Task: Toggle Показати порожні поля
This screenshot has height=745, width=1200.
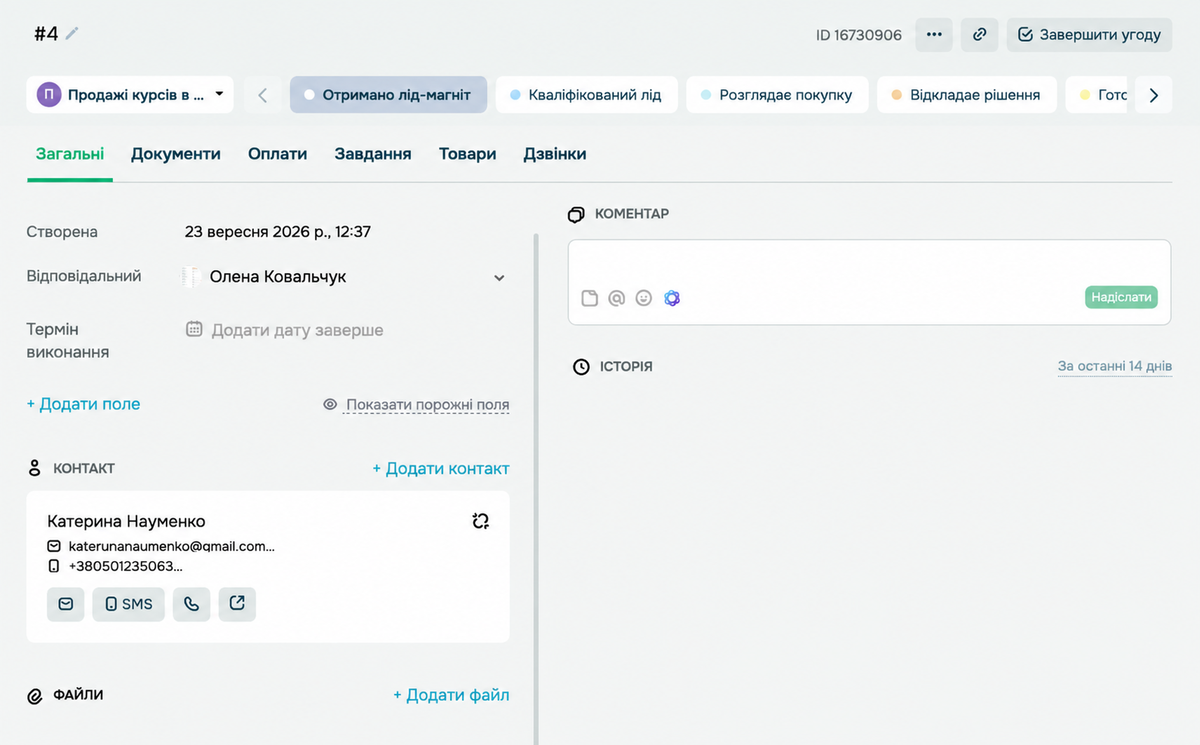Action: point(416,405)
